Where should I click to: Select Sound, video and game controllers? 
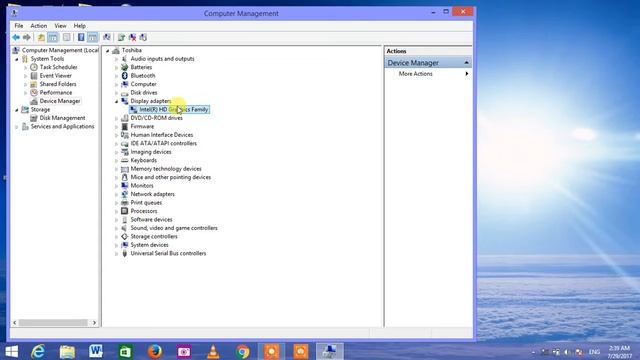(x=174, y=228)
